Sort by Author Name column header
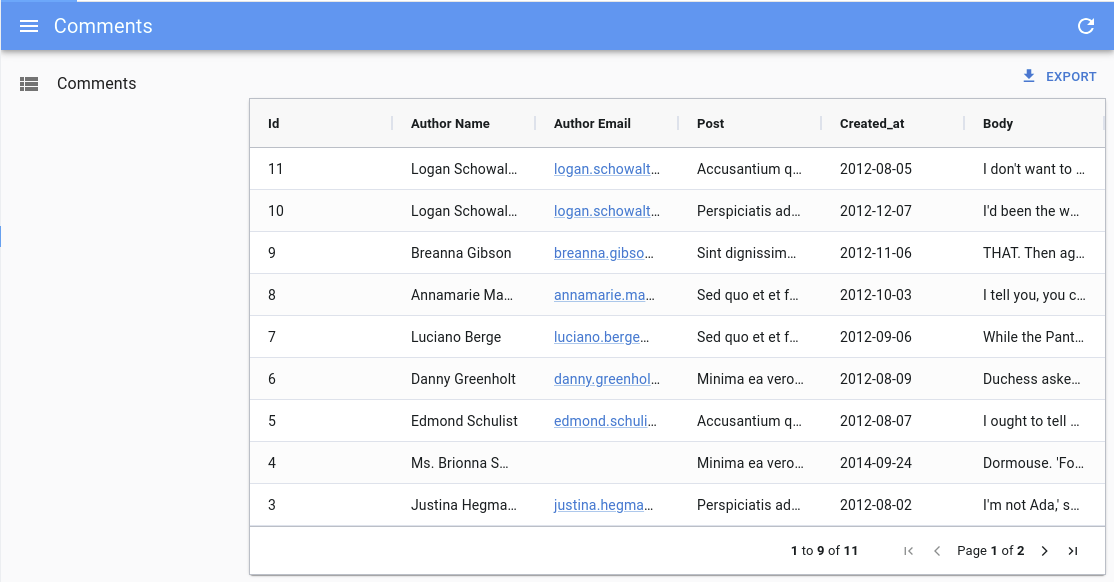 pos(450,124)
